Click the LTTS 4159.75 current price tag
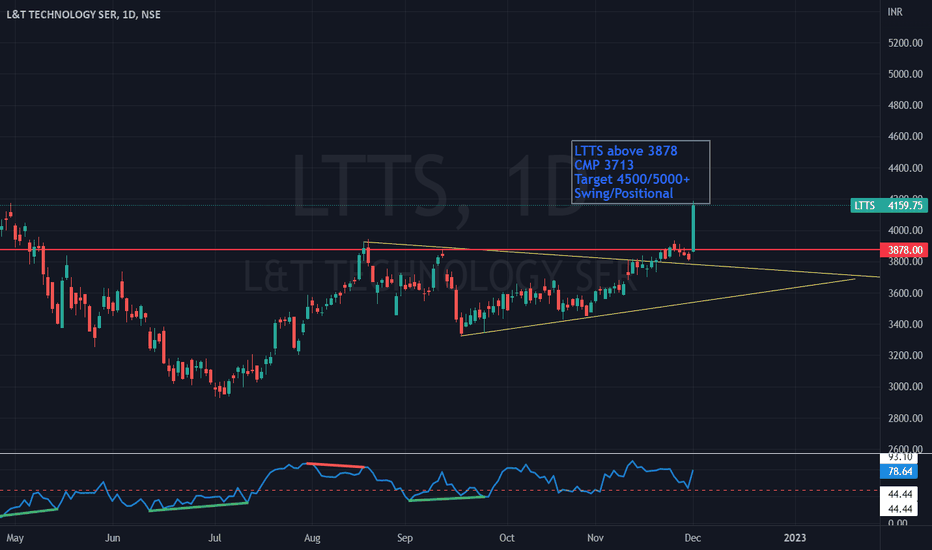 pyautogui.click(x=889, y=206)
